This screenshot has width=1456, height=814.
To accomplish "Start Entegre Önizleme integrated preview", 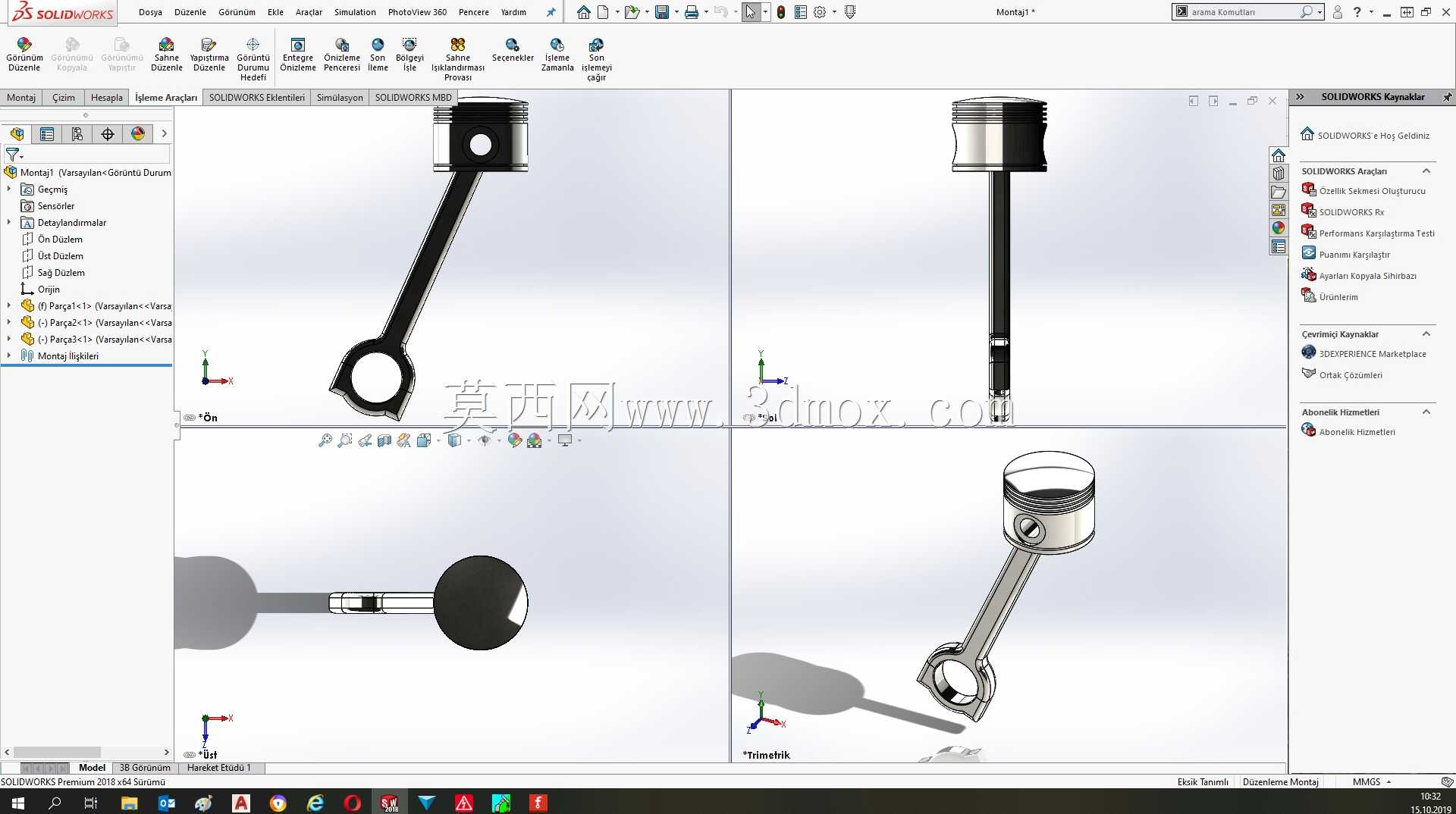I will click(x=298, y=55).
